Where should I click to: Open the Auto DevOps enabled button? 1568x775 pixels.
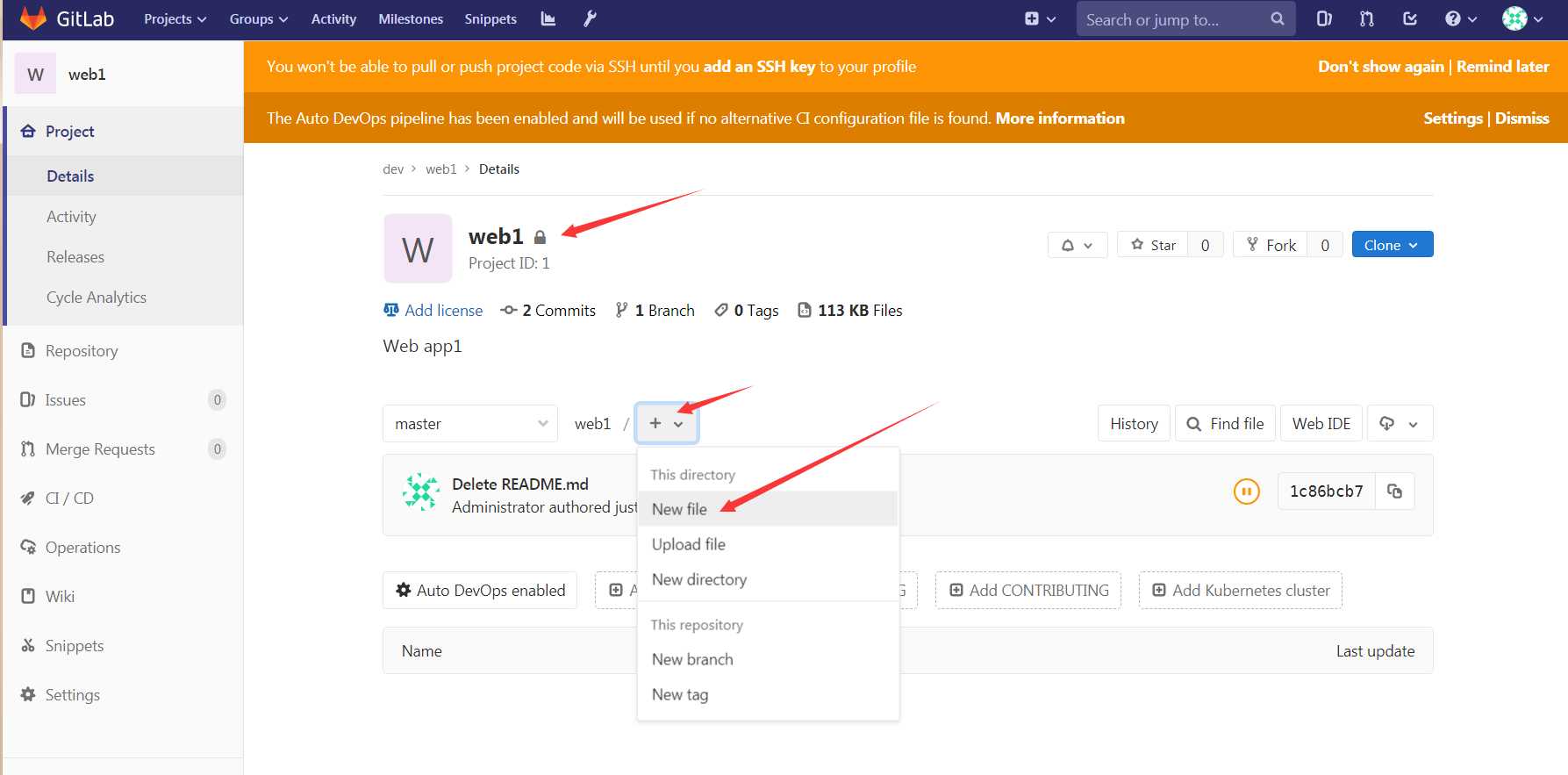coord(480,590)
